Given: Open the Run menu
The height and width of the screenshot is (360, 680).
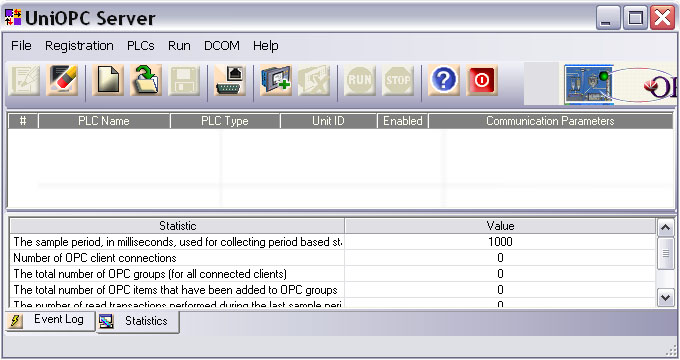Looking at the screenshot, I should pyautogui.click(x=179, y=46).
